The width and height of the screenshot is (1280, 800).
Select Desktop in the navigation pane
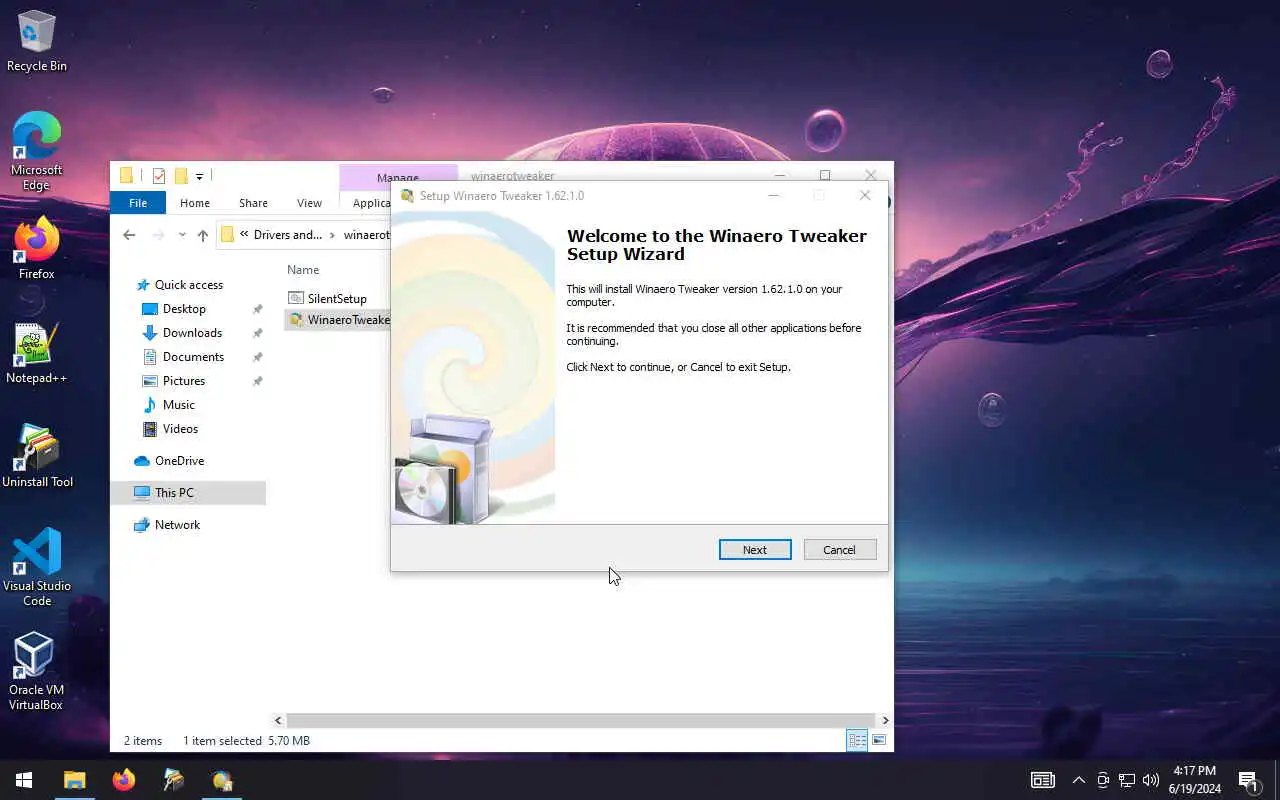(x=184, y=309)
